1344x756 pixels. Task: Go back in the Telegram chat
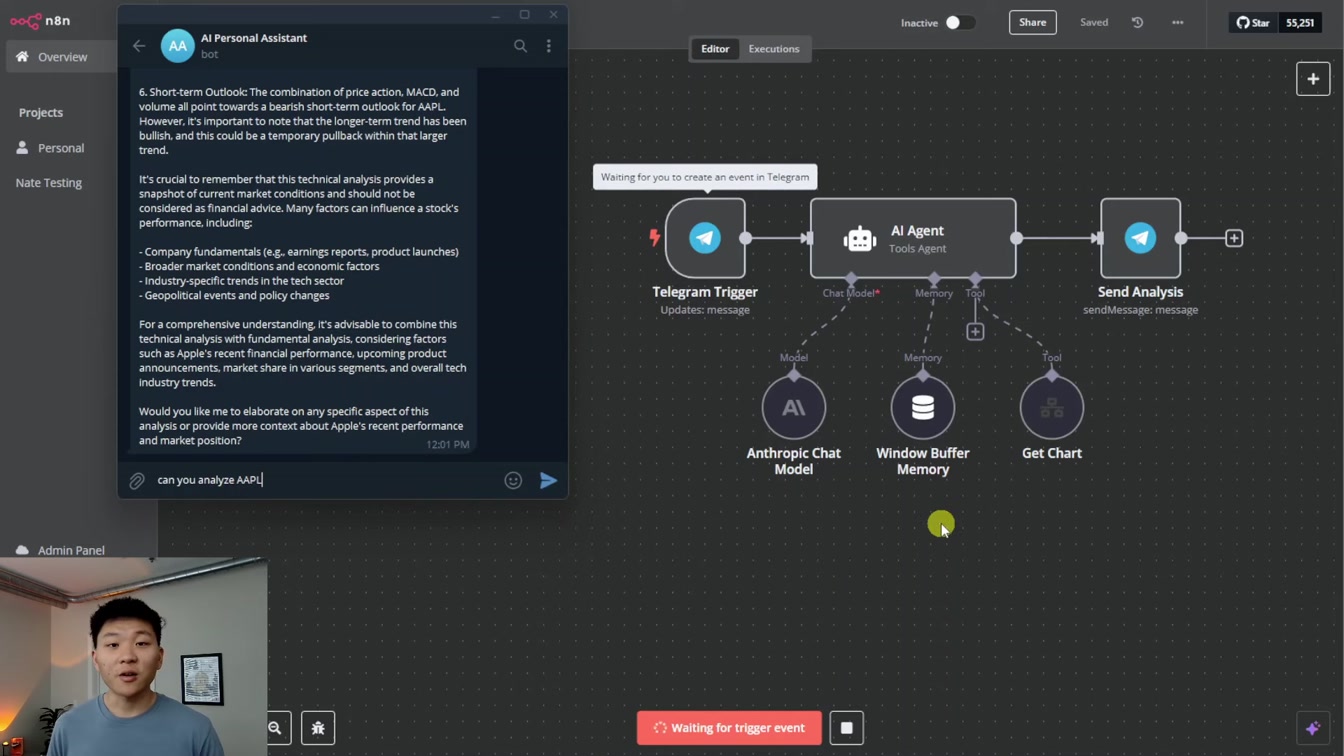[139, 46]
